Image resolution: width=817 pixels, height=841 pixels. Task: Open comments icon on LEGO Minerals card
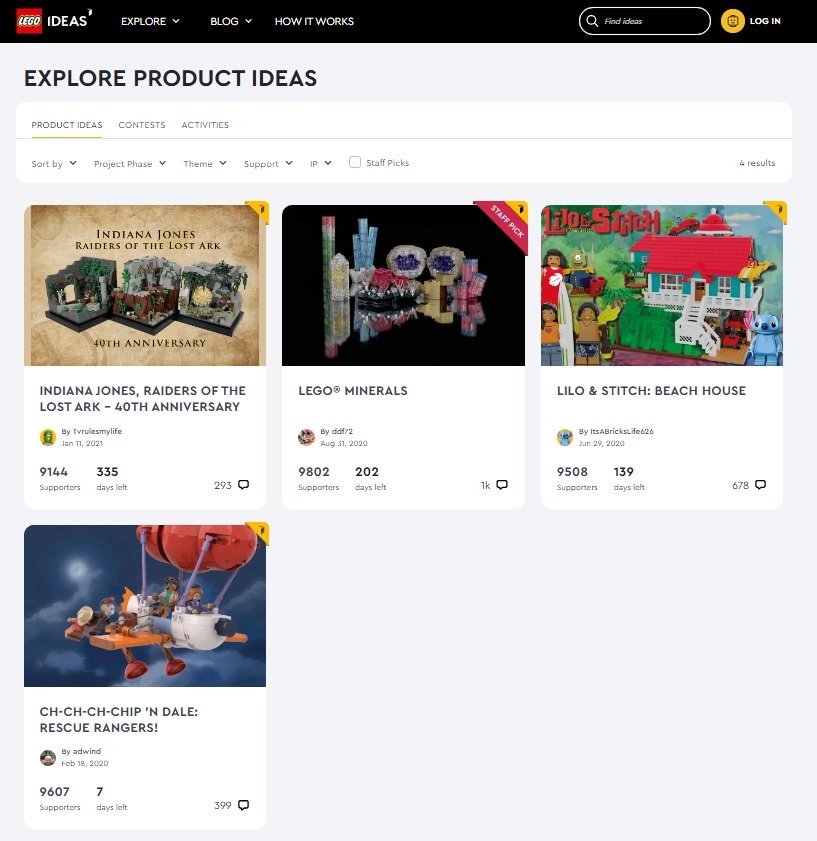(502, 485)
